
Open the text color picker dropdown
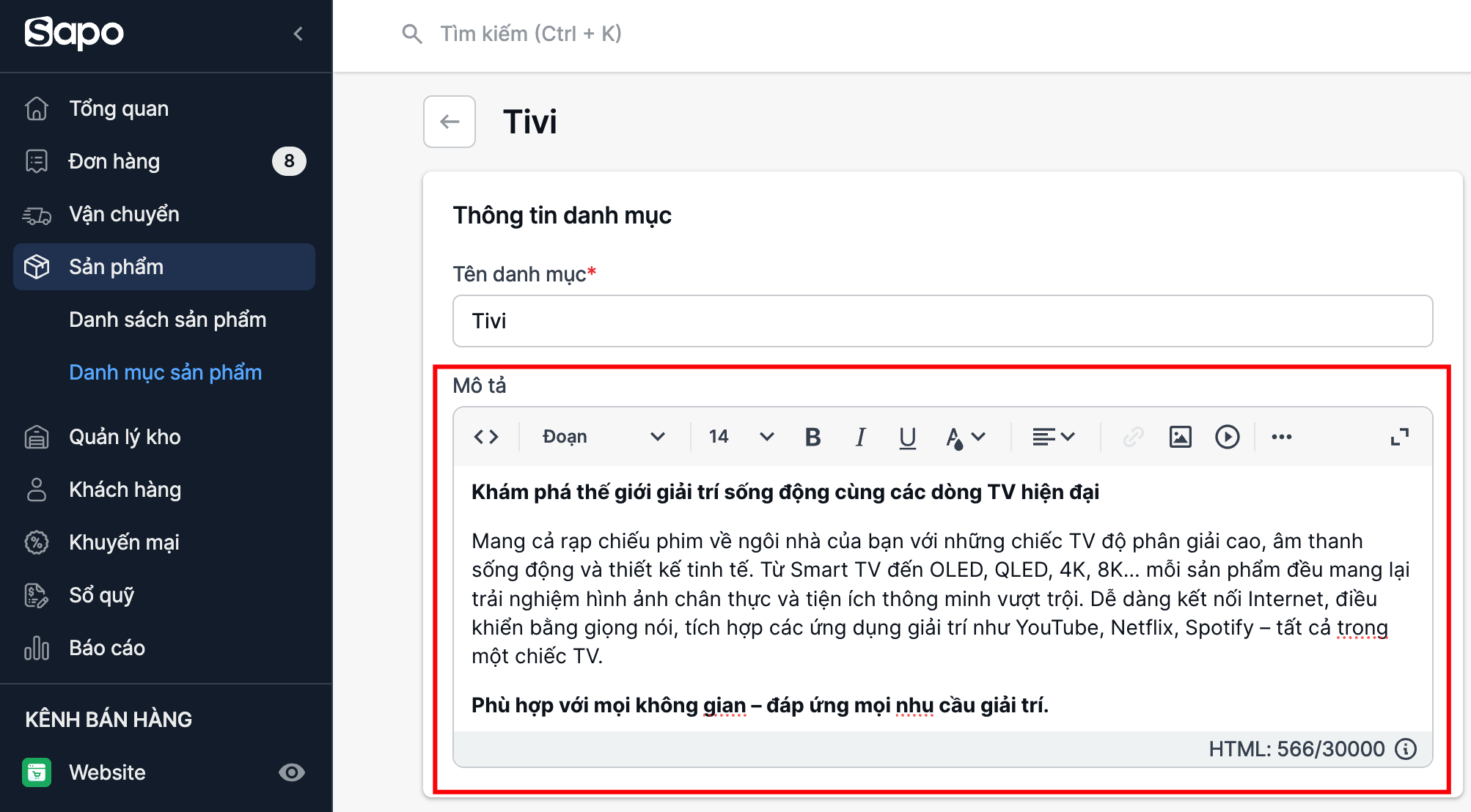click(964, 437)
